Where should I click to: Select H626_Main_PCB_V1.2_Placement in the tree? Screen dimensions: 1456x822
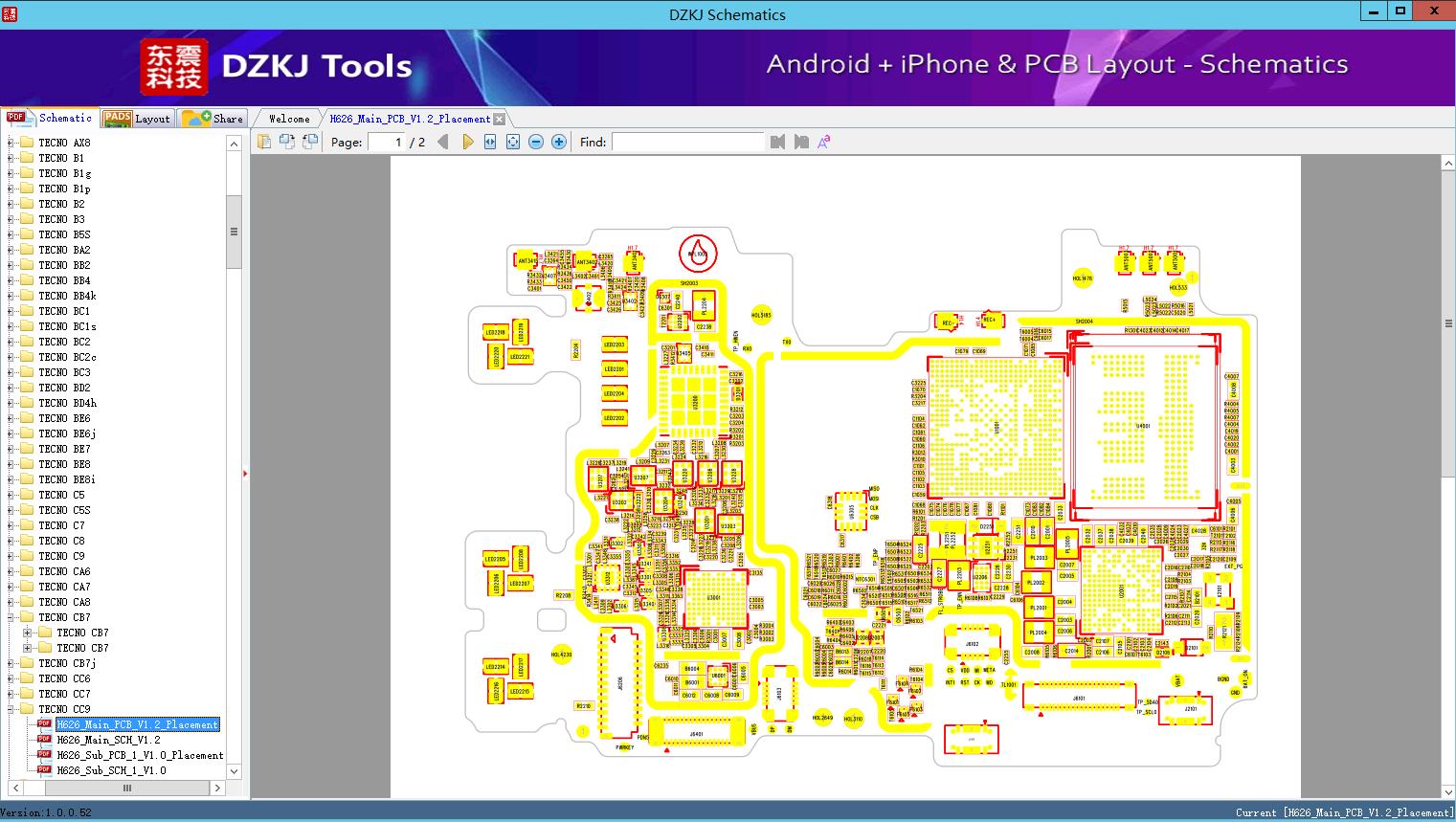(x=138, y=724)
